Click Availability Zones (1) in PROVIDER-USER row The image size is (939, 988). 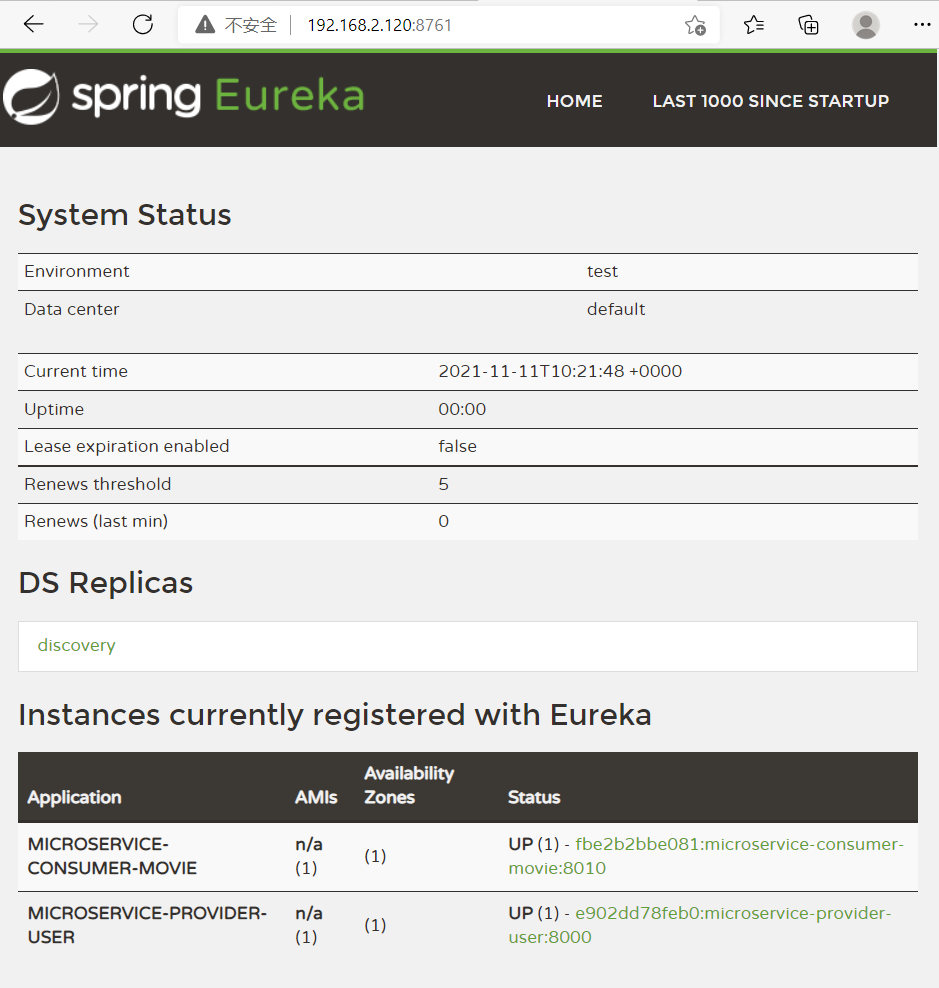(375, 925)
